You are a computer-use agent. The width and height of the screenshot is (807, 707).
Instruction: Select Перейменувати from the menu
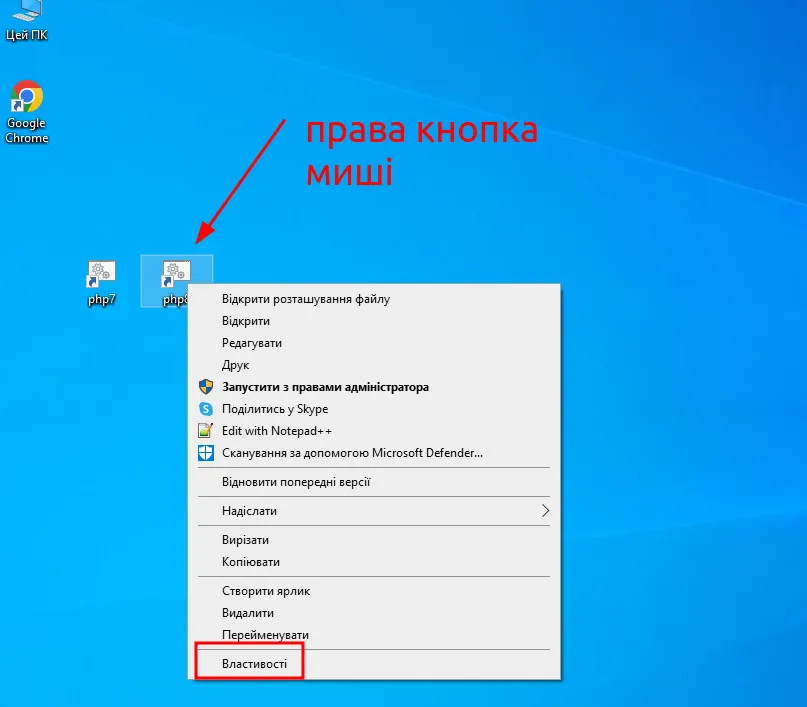265,635
